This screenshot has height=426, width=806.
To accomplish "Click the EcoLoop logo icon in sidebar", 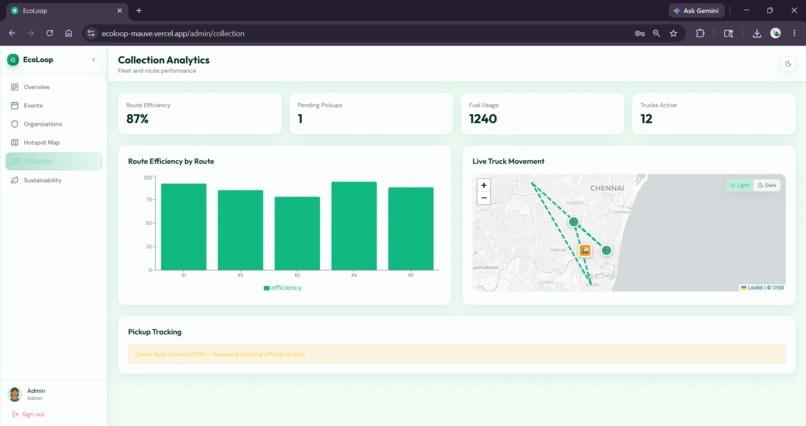I will pyautogui.click(x=13, y=60).
